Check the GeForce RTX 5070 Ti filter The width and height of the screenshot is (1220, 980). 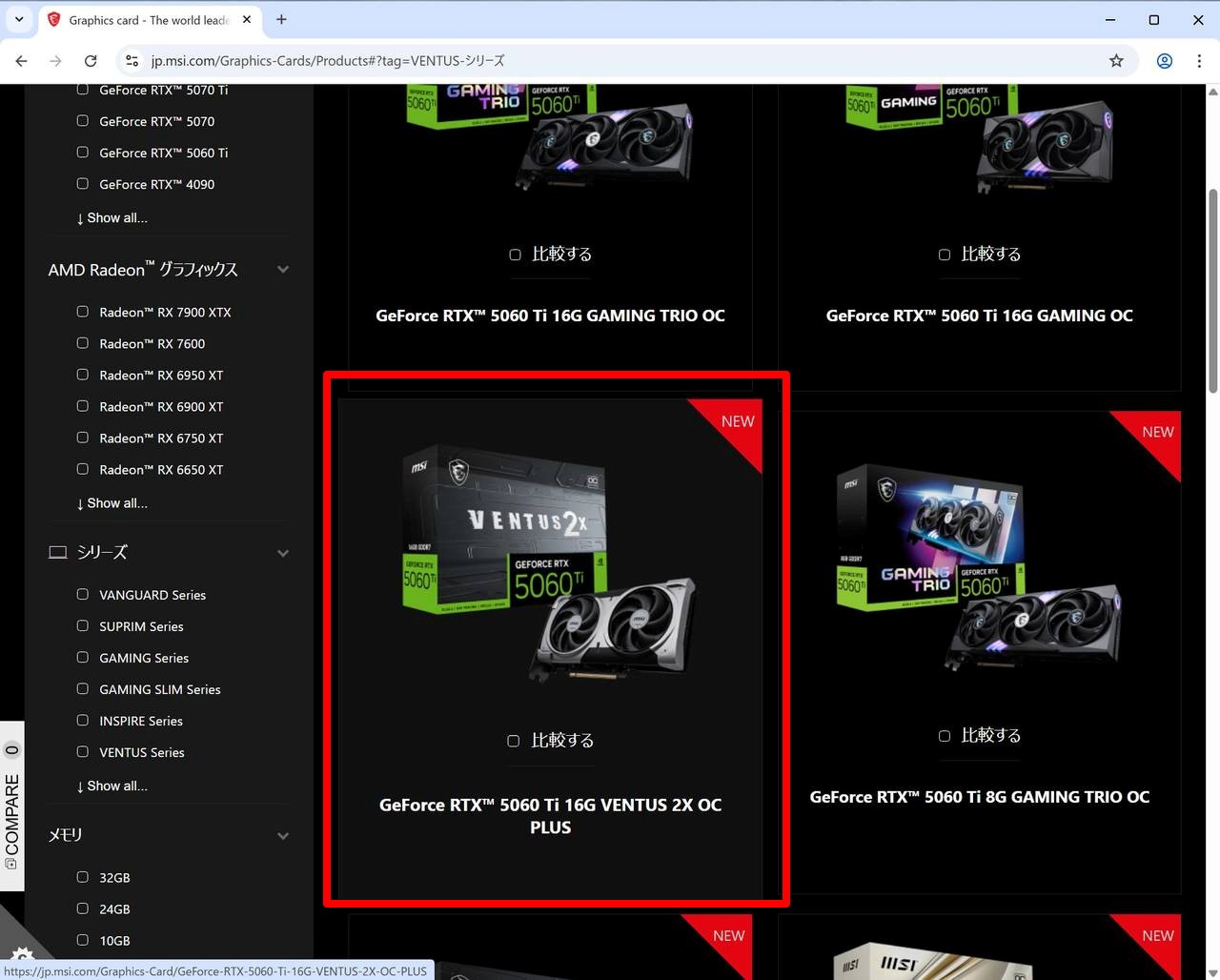pyautogui.click(x=83, y=90)
